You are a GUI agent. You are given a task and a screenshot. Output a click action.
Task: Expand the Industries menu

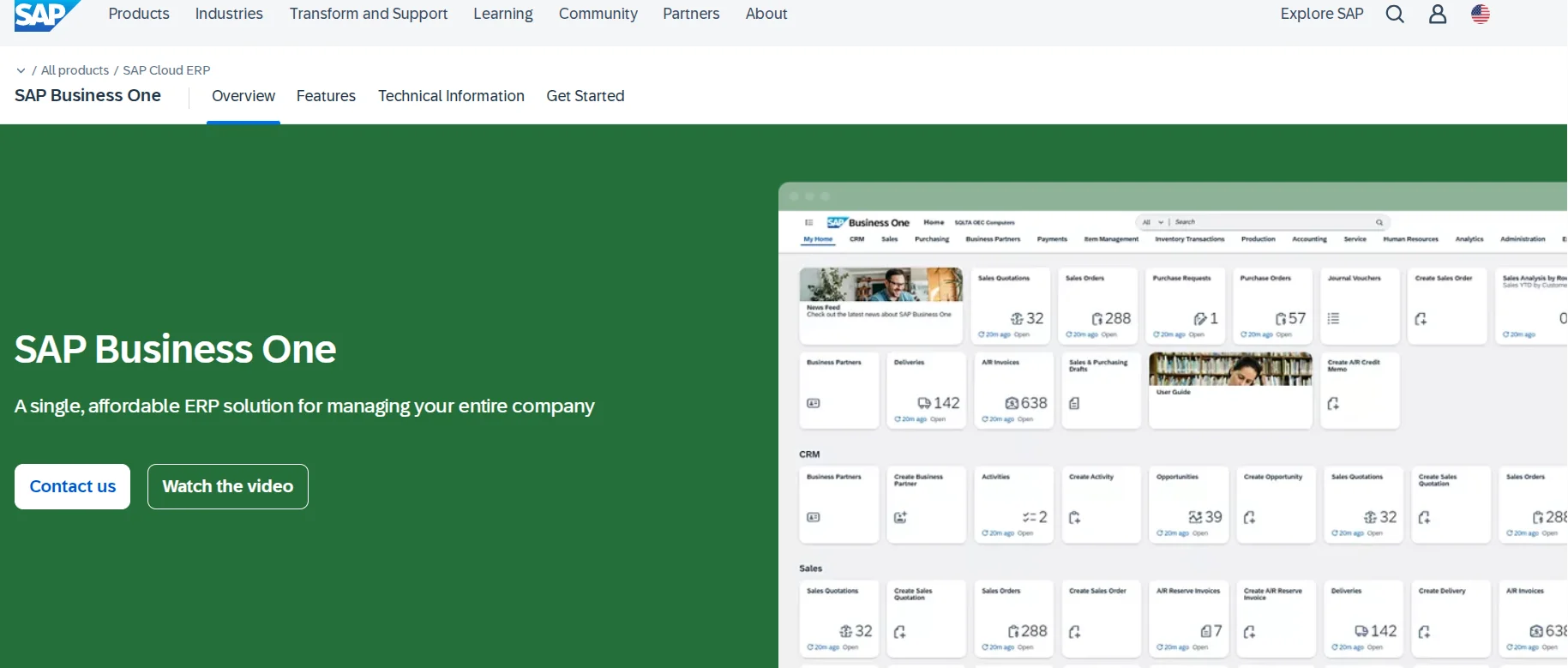[229, 15]
